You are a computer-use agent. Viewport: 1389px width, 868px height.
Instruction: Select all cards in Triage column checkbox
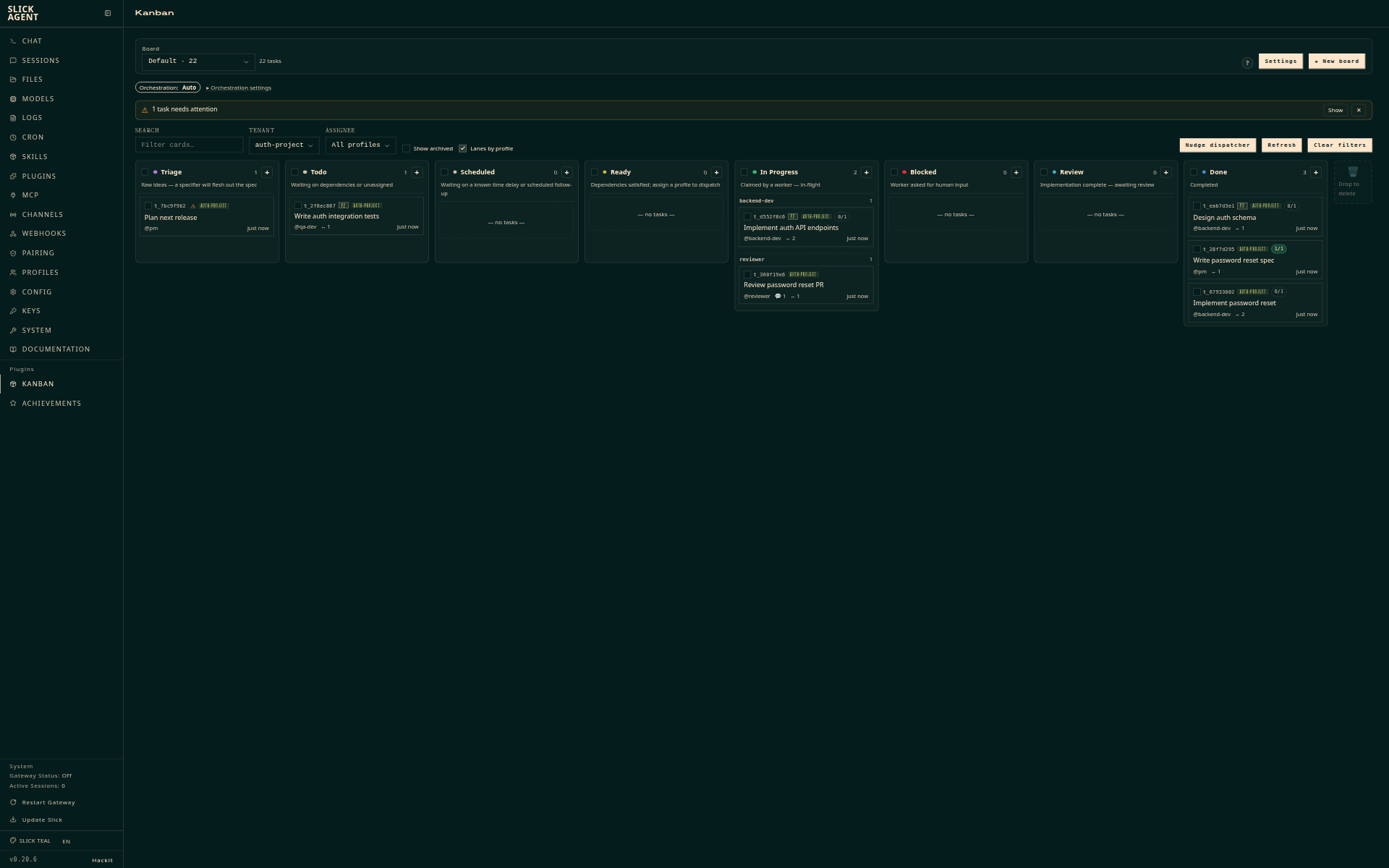(145, 172)
